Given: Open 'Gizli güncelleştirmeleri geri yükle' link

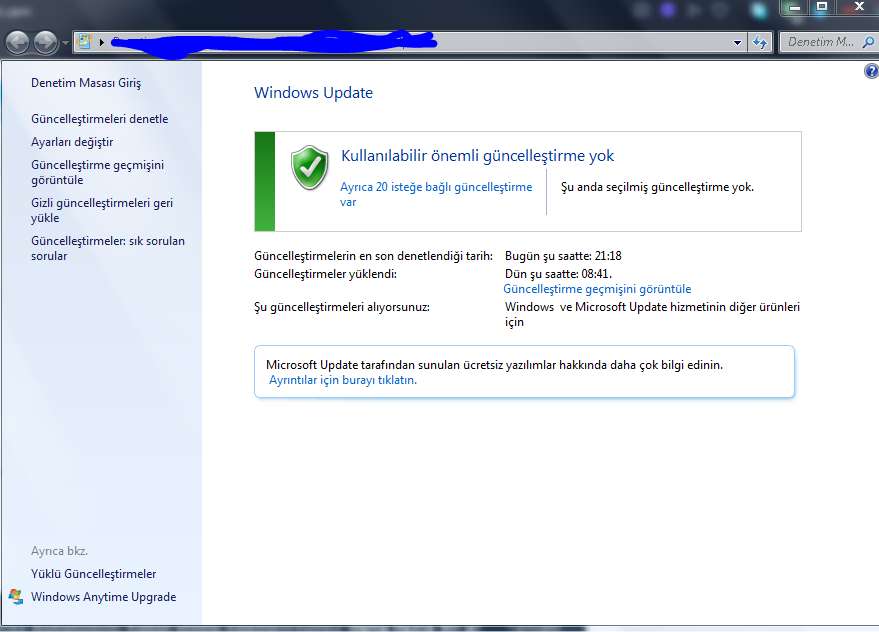Looking at the screenshot, I should (101, 210).
